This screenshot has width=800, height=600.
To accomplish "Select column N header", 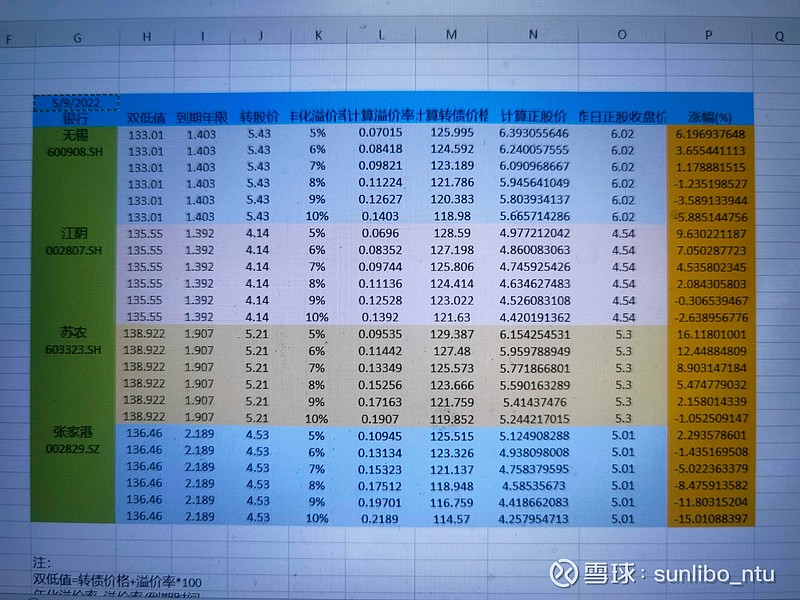I will pyautogui.click(x=533, y=35).
